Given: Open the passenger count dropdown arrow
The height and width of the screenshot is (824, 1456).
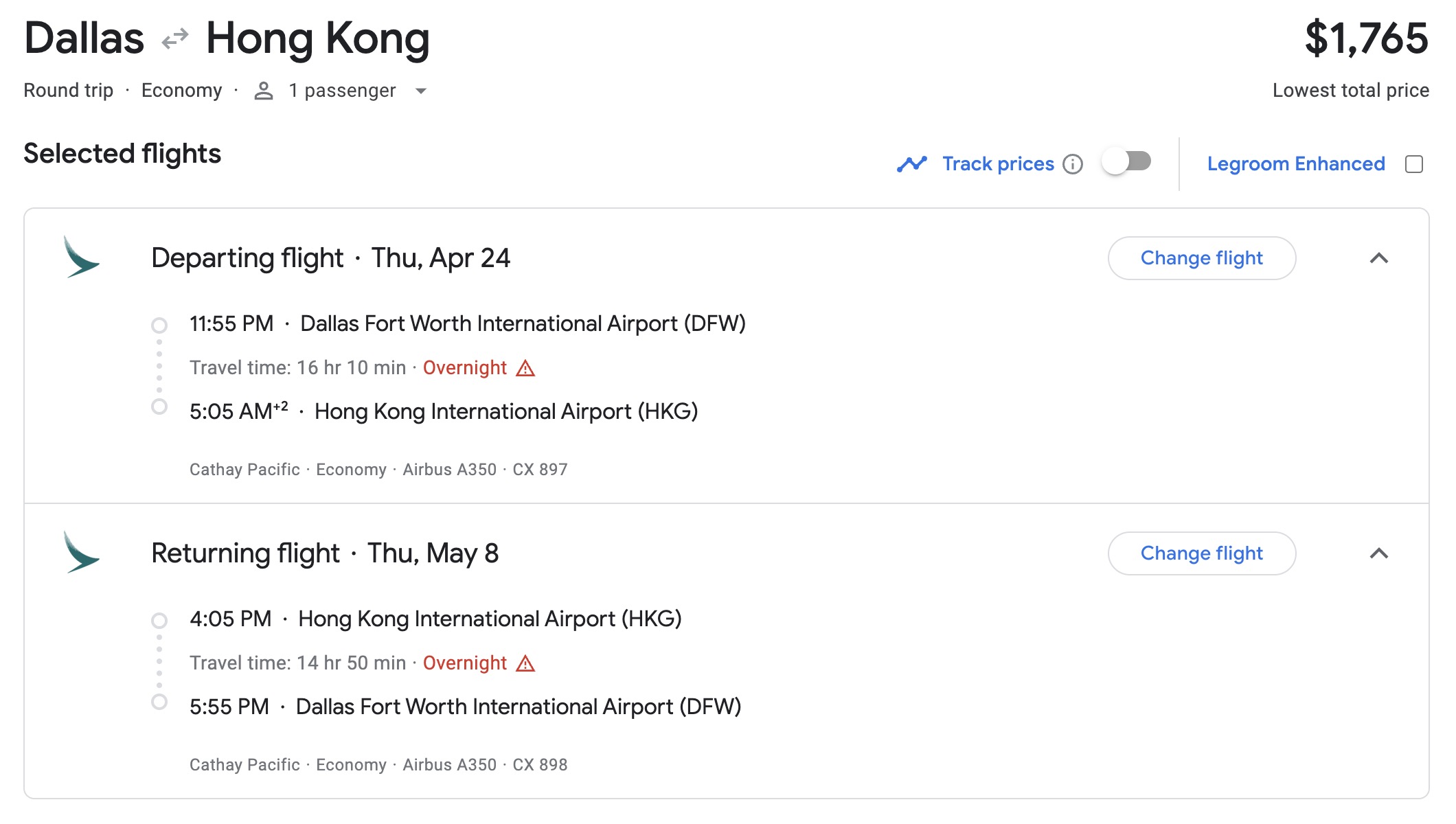Looking at the screenshot, I should tap(421, 91).
